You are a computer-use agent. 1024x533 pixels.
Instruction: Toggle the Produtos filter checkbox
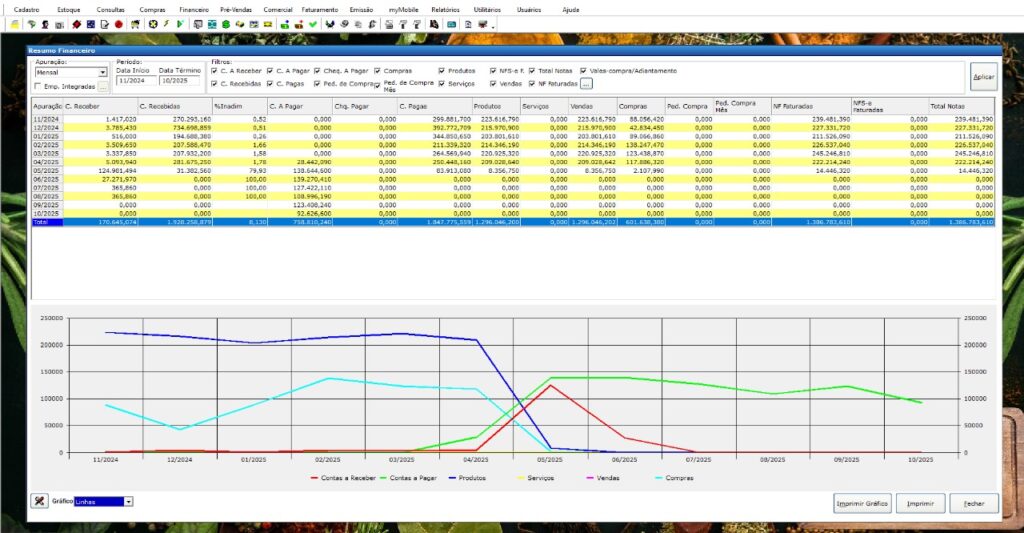pyautogui.click(x=442, y=71)
